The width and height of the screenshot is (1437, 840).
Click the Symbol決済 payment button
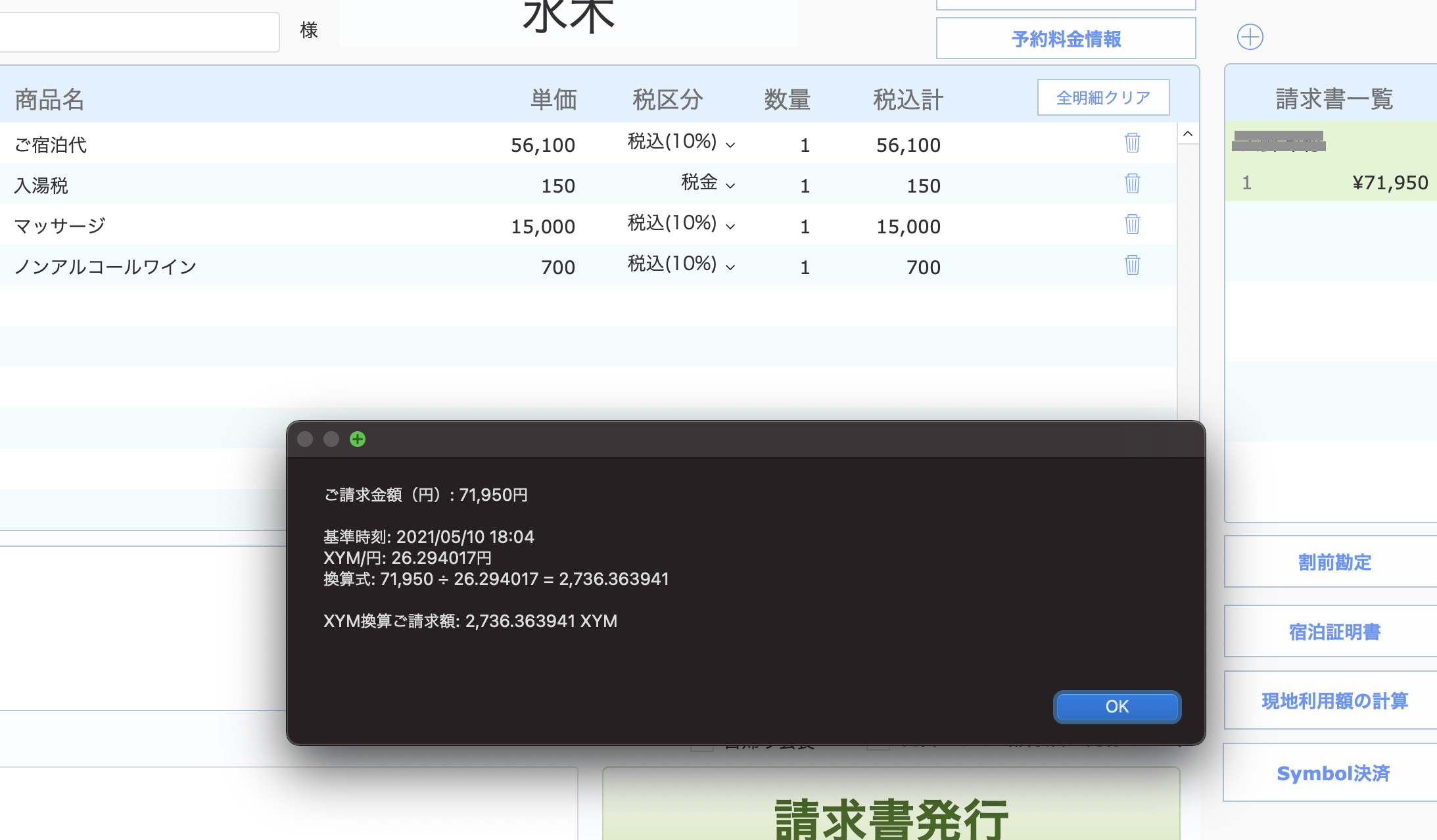[1332, 773]
